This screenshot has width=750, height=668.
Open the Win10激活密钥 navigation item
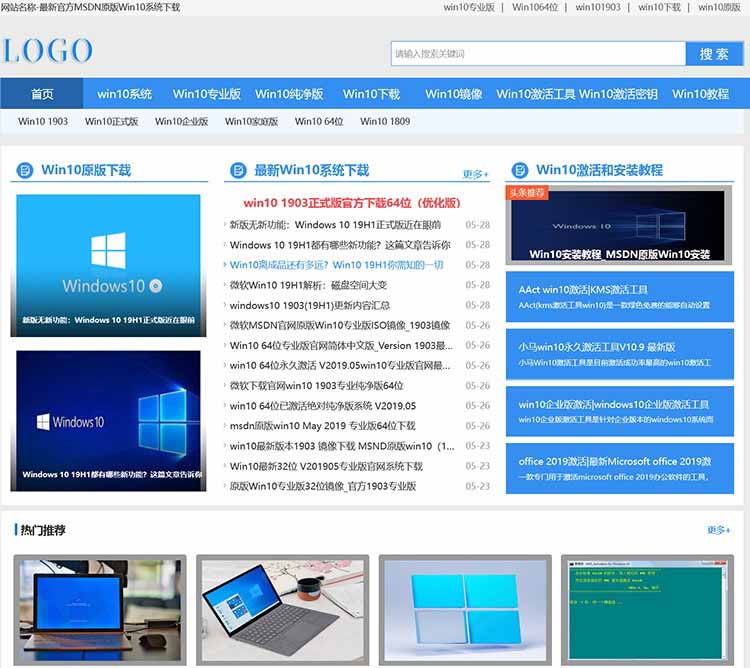(618, 94)
